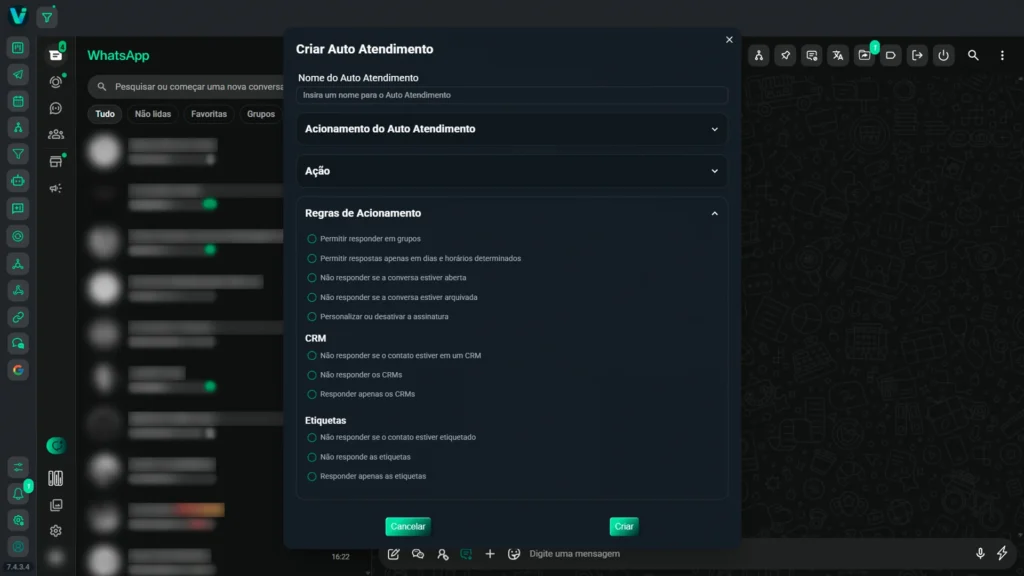1024x576 pixels.
Task: Collapse the 'Regras de Acionamento' section
Action: click(714, 213)
